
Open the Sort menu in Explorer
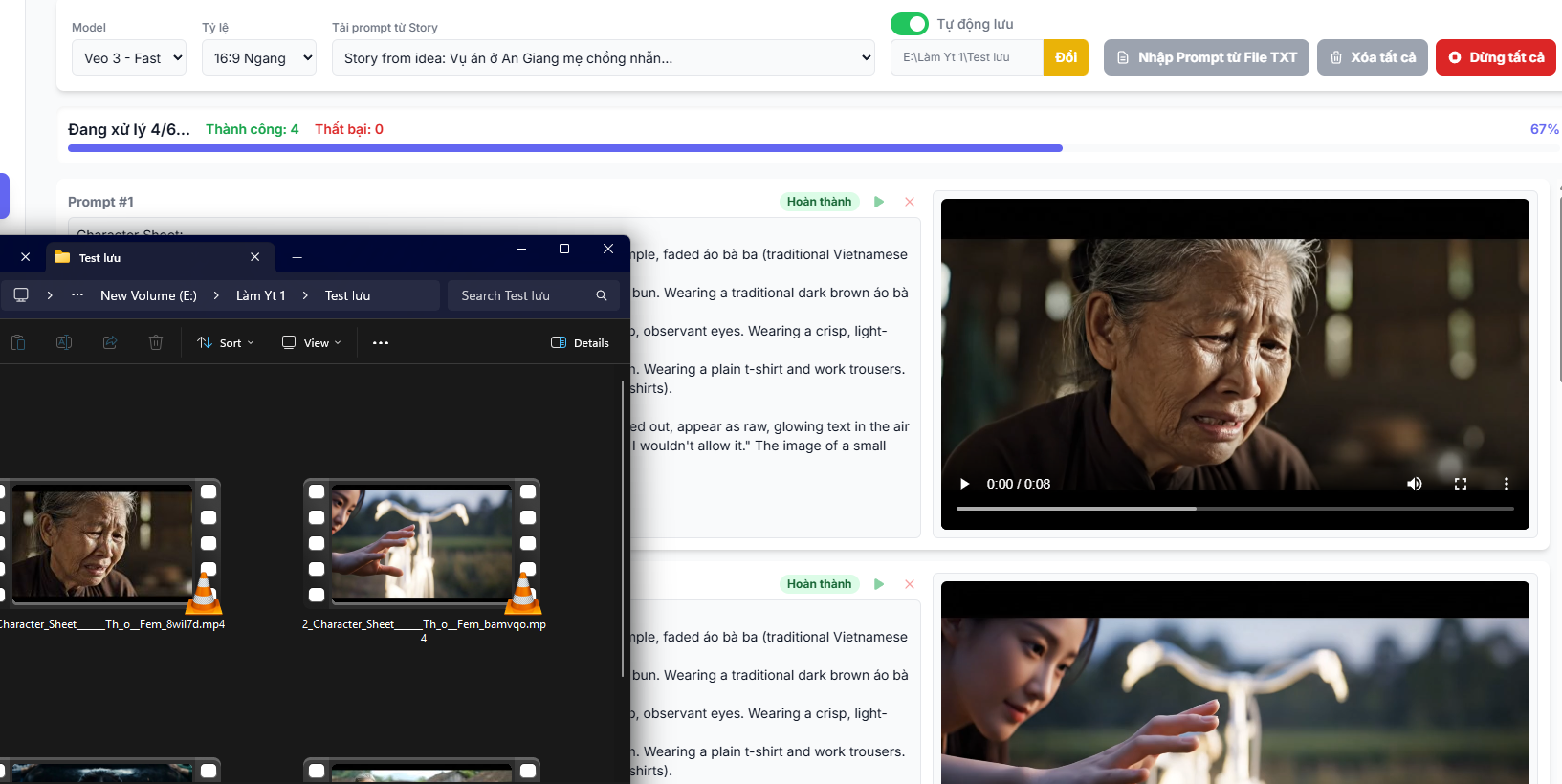pyautogui.click(x=226, y=342)
